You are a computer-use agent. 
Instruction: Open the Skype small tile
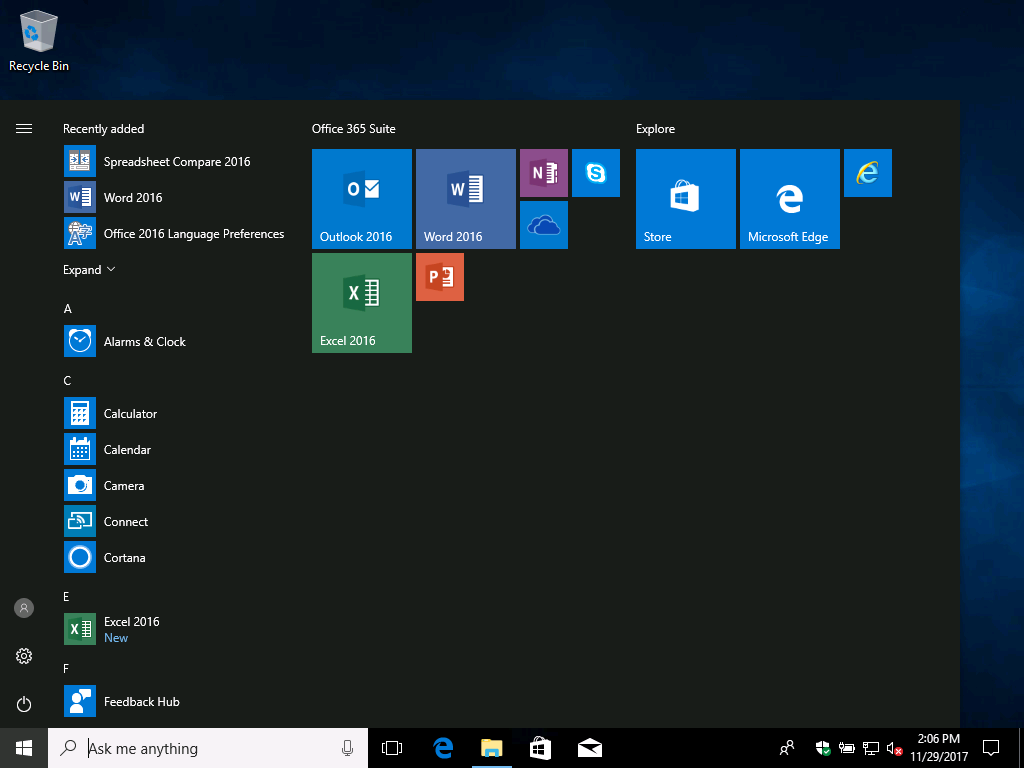(x=596, y=173)
